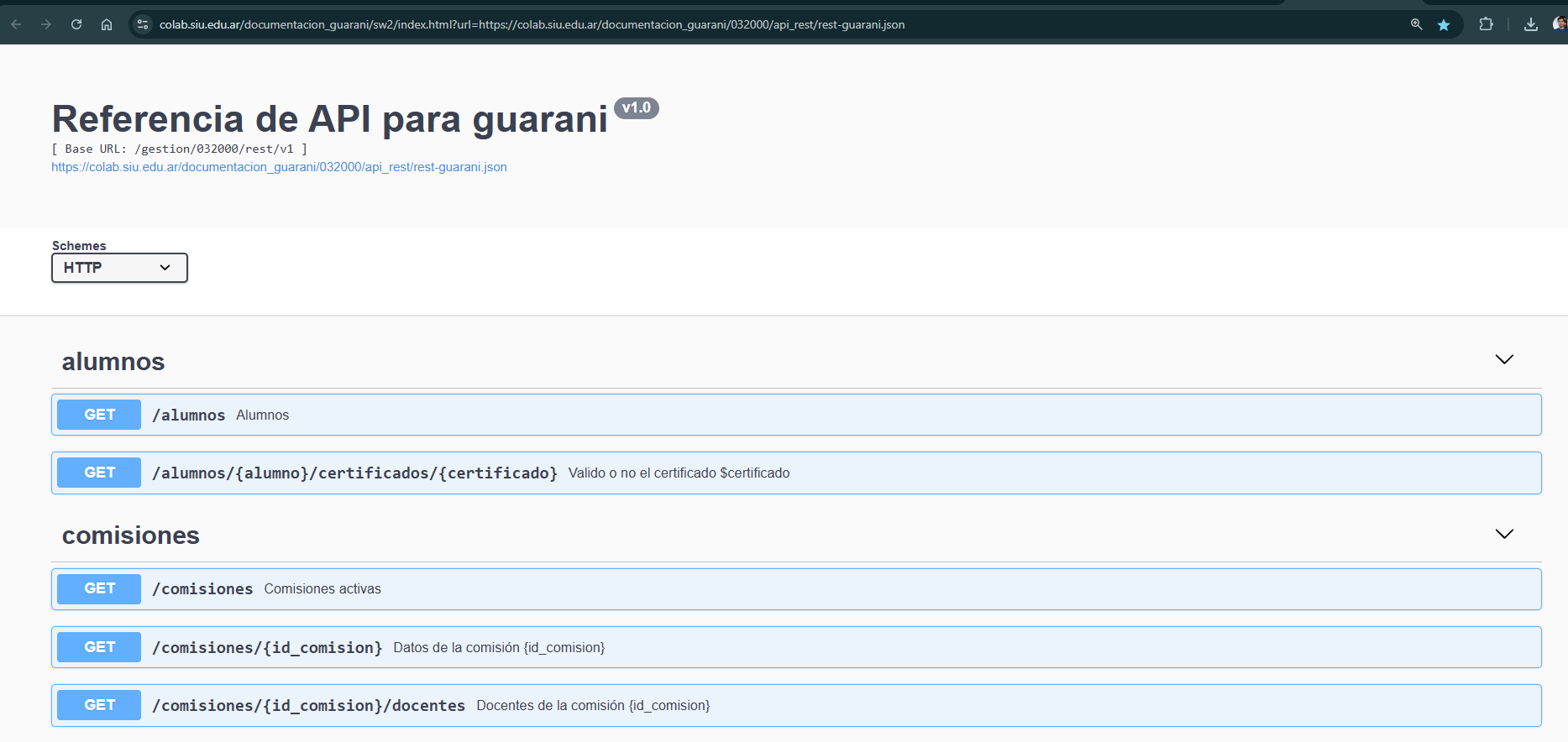Click the /comisiones/{id_comision}/docentes path text
The image size is (1568, 742).
pos(309,706)
